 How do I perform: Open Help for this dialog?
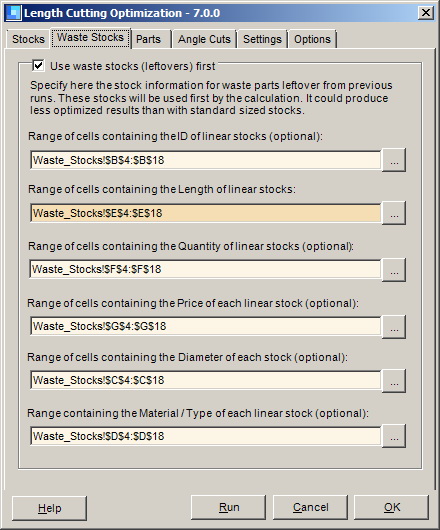pos(49,508)
